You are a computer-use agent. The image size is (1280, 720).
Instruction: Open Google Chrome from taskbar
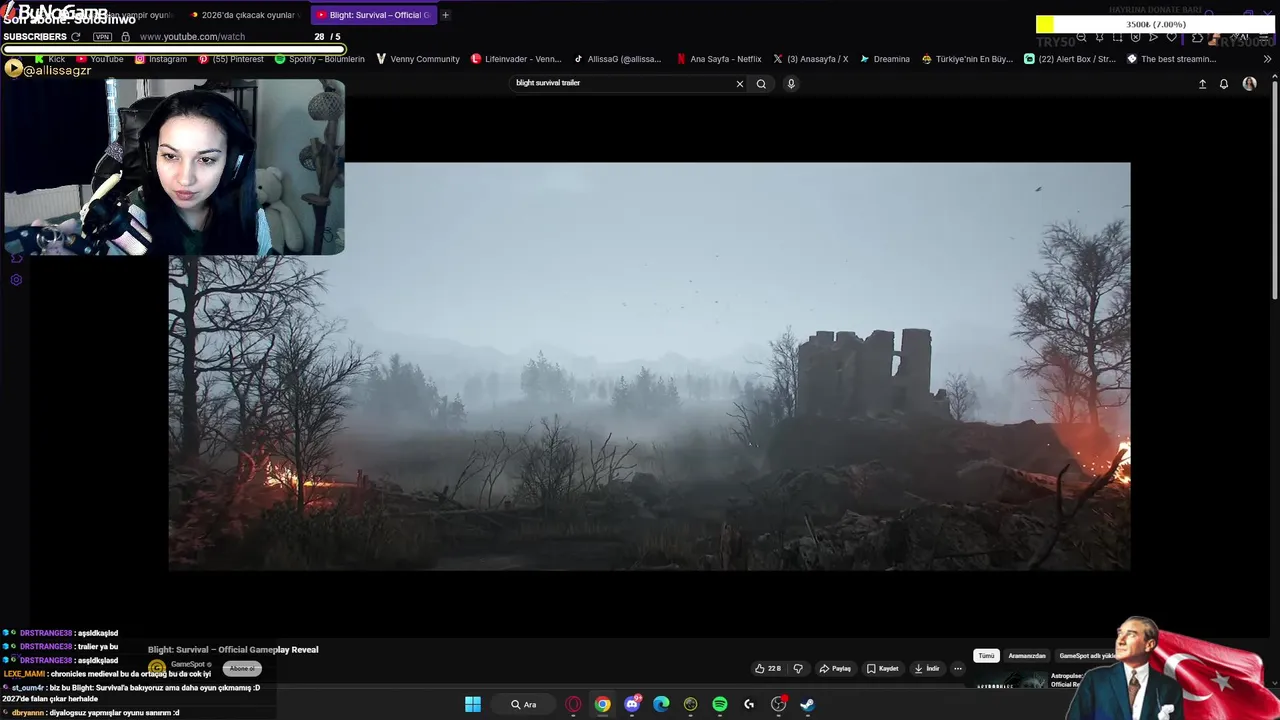point(602,704)
